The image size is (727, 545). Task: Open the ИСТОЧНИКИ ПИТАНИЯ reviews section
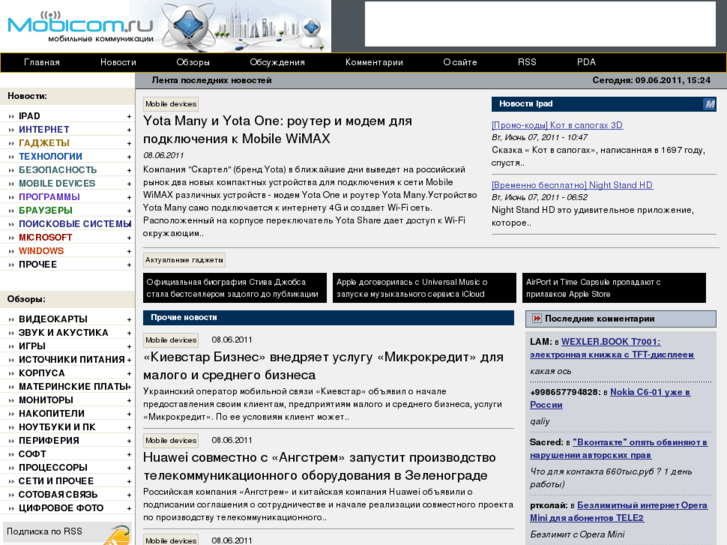pyautogui.click(x=71, y=359)
